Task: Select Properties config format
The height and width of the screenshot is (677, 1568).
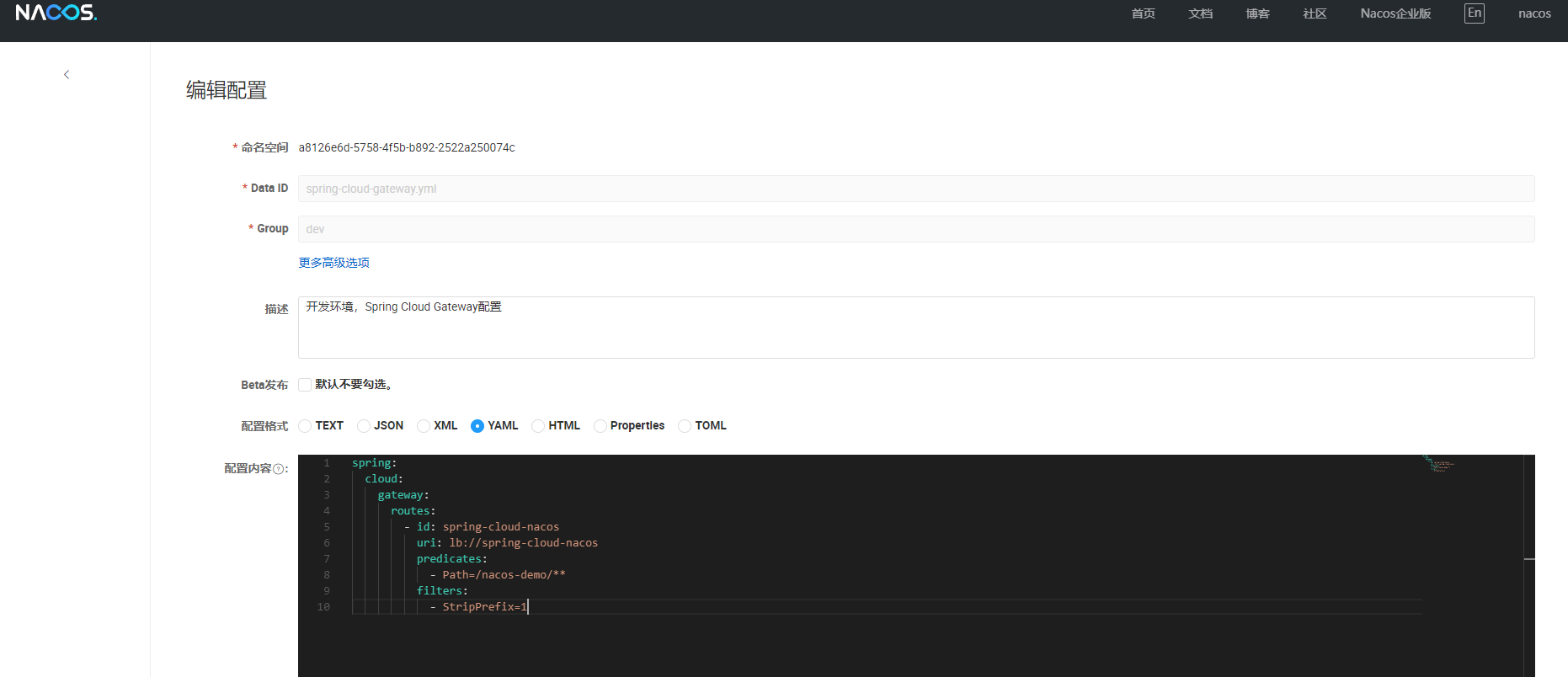Action: pyautogui.click(x=600, y=426)
